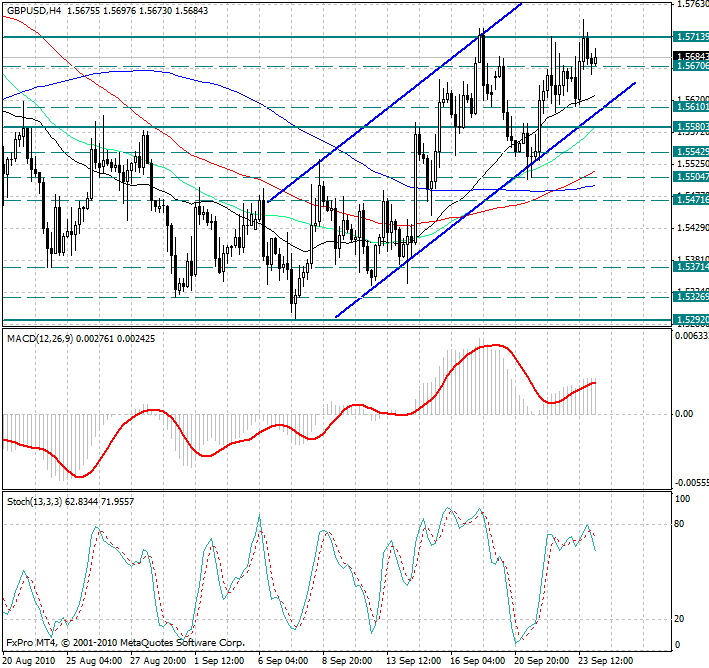The width and height of the screenshot is (709, 668).
Task: Click the 1.5542 level price tag
Action: [x=691, y=152]
